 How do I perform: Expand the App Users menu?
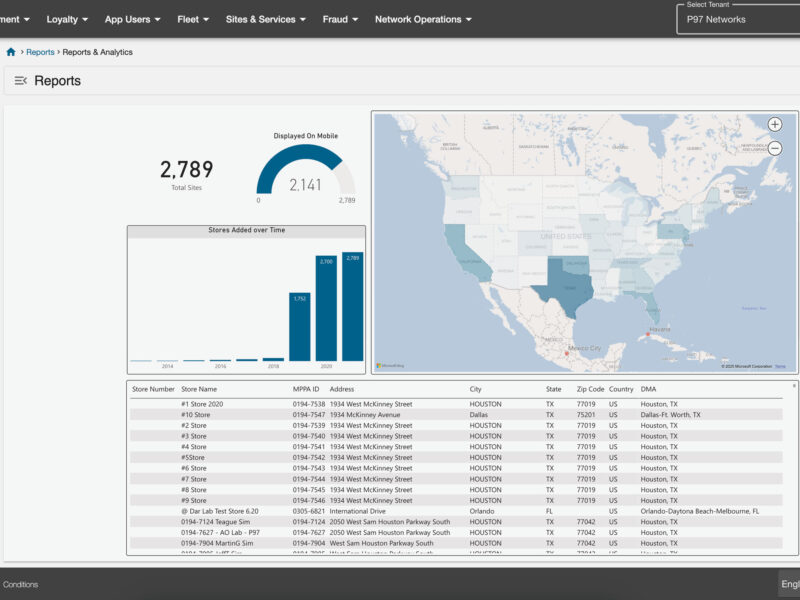pos(133,19)
